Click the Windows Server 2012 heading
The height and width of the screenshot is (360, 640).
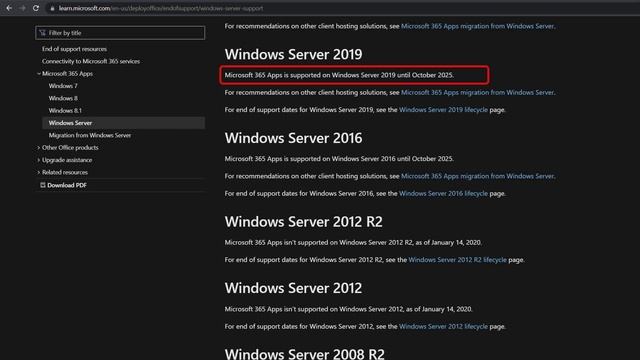(293, 288)
